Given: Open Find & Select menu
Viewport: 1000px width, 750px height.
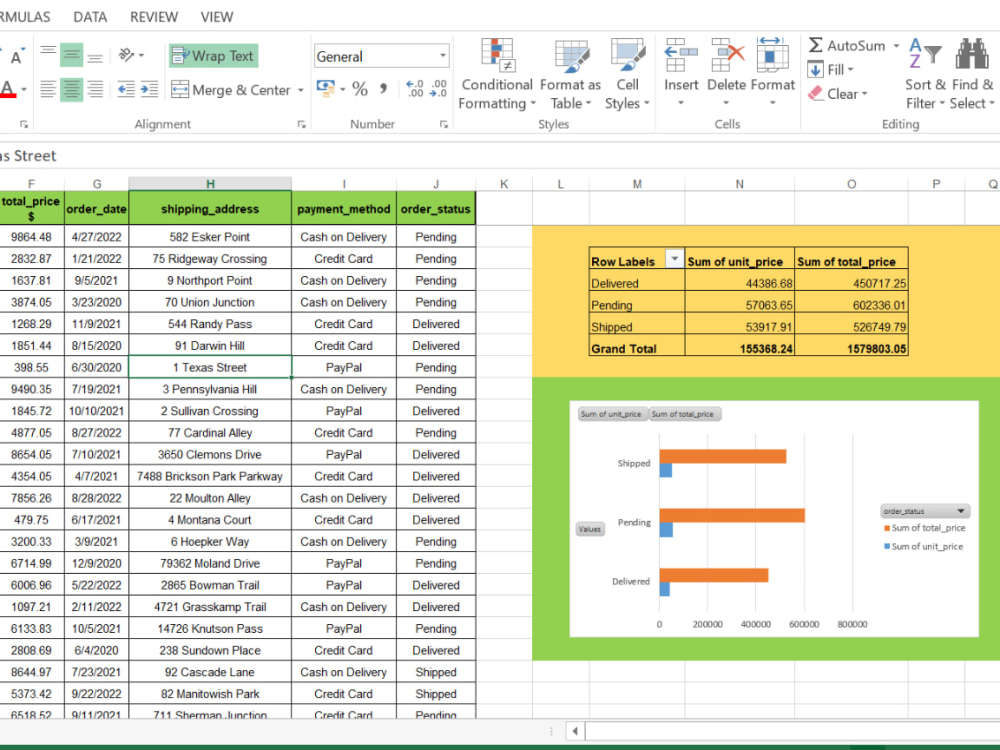Looking at the screenshot, I should point(972,73).
